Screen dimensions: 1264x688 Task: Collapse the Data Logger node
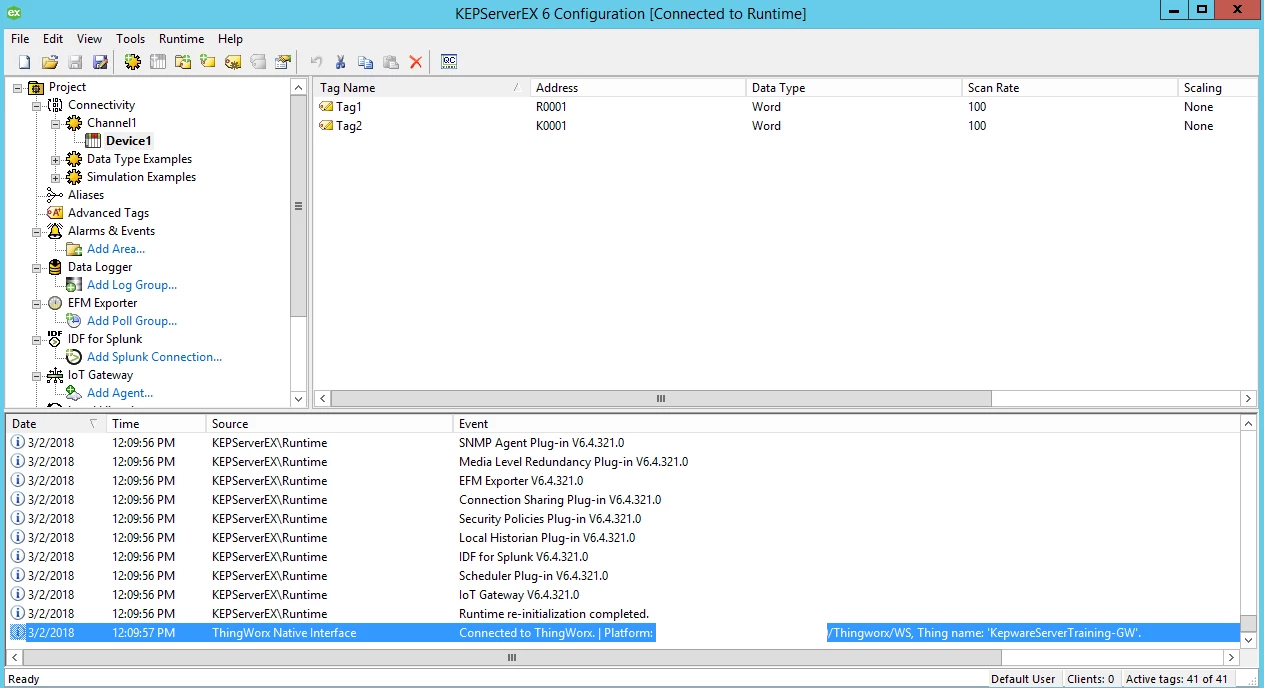point(37,267)
